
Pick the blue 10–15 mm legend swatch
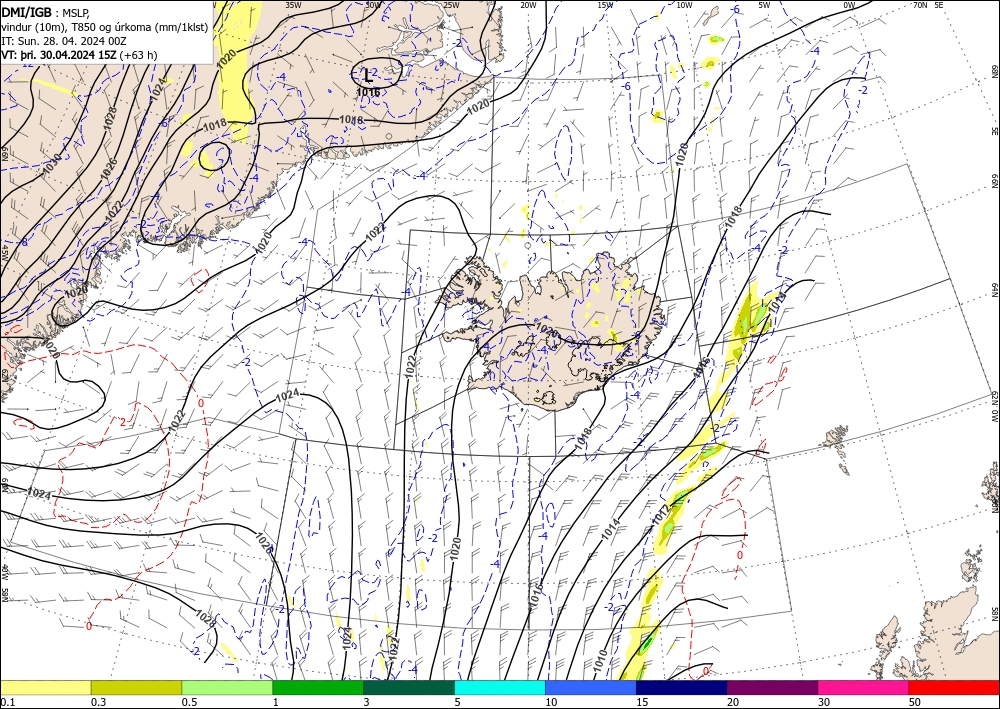591,687
